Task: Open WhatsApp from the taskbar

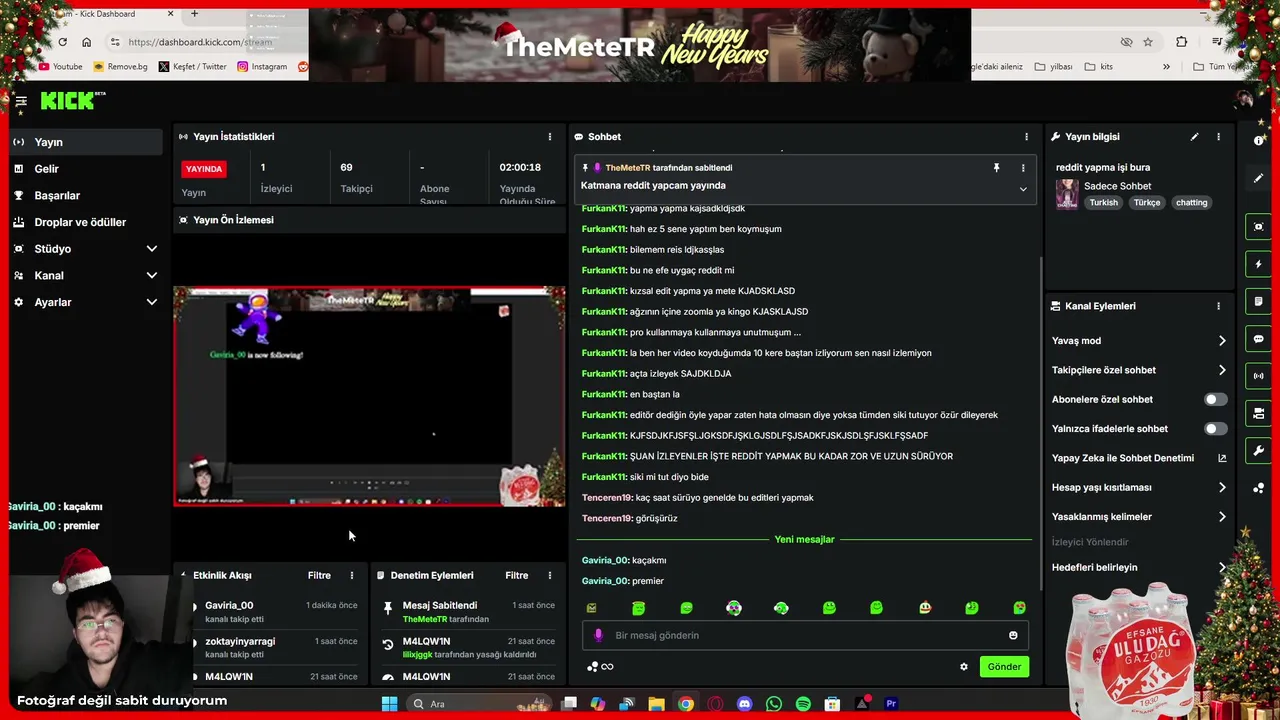Action: 774,704
